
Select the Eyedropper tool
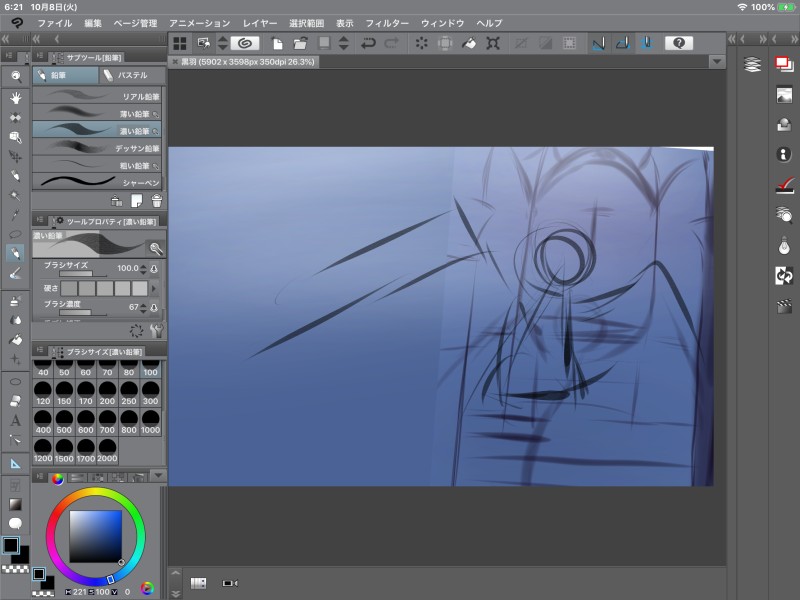[16, 215]
